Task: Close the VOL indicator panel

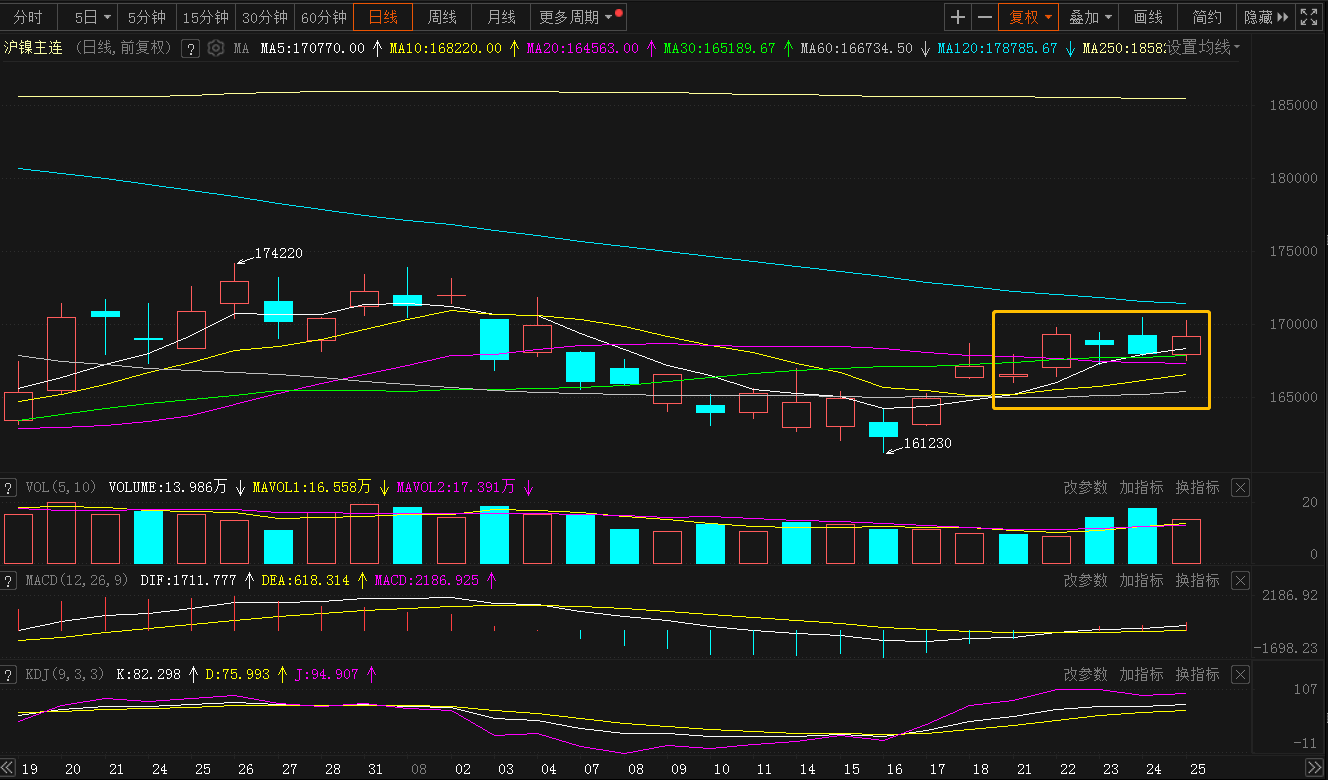Action: pos(1240,488)
